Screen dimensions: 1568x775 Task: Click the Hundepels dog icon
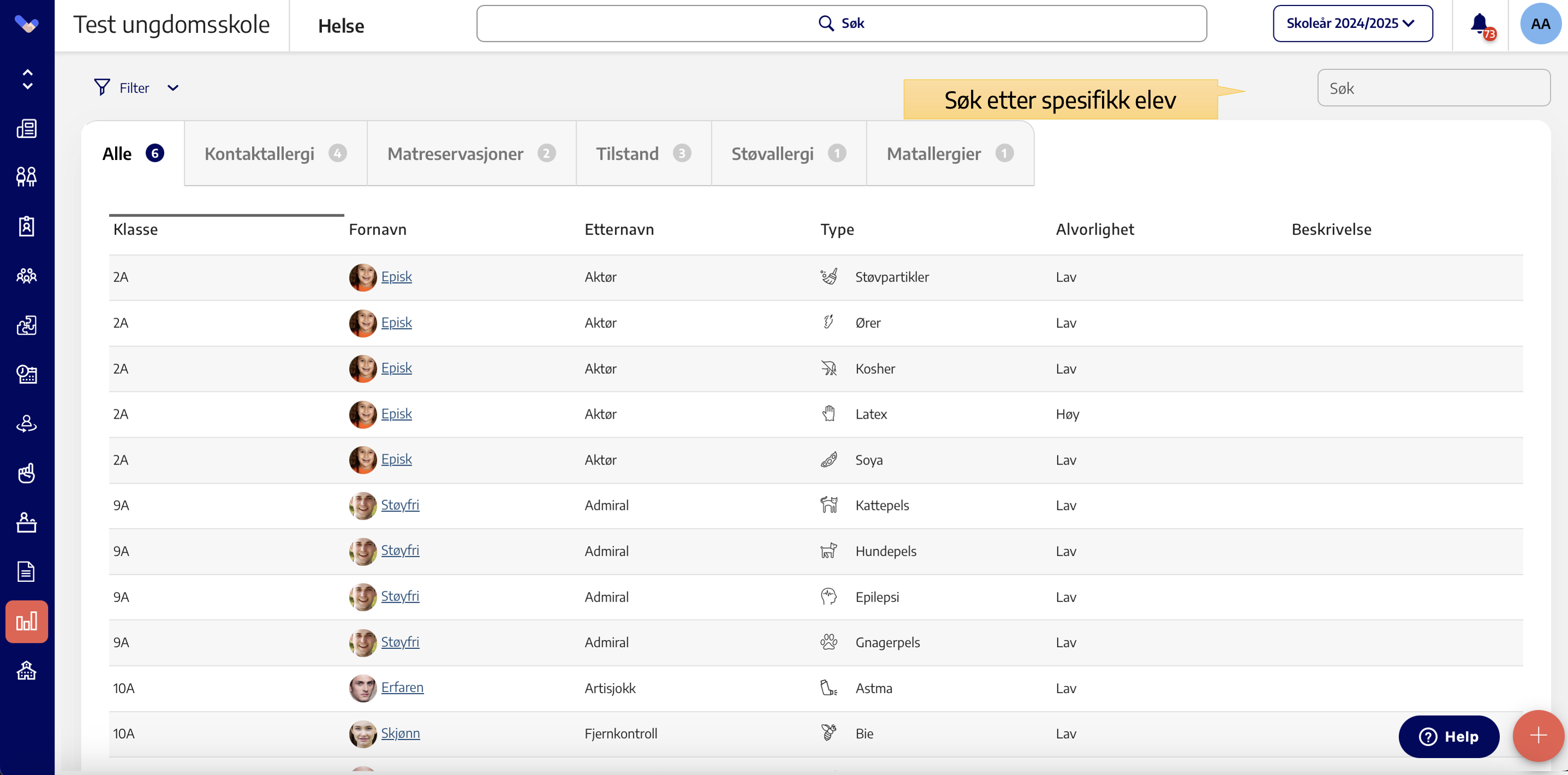[x=828, y=550]
